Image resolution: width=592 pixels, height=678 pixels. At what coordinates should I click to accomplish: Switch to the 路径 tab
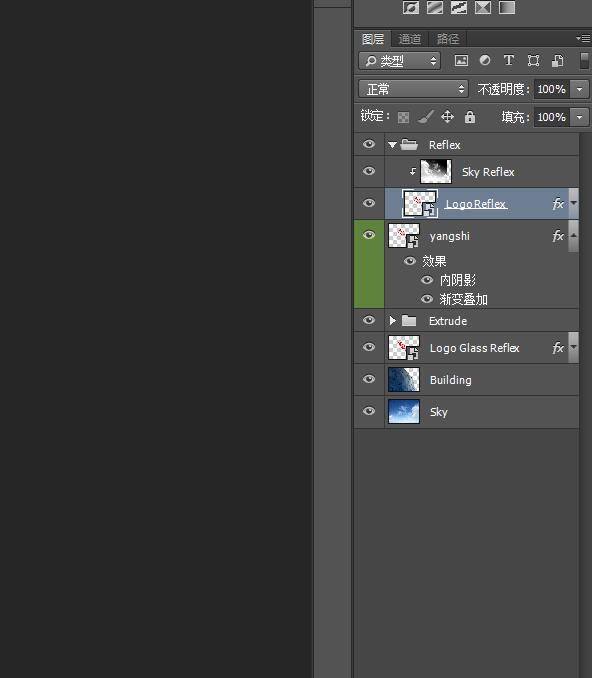tap(448, 39)
